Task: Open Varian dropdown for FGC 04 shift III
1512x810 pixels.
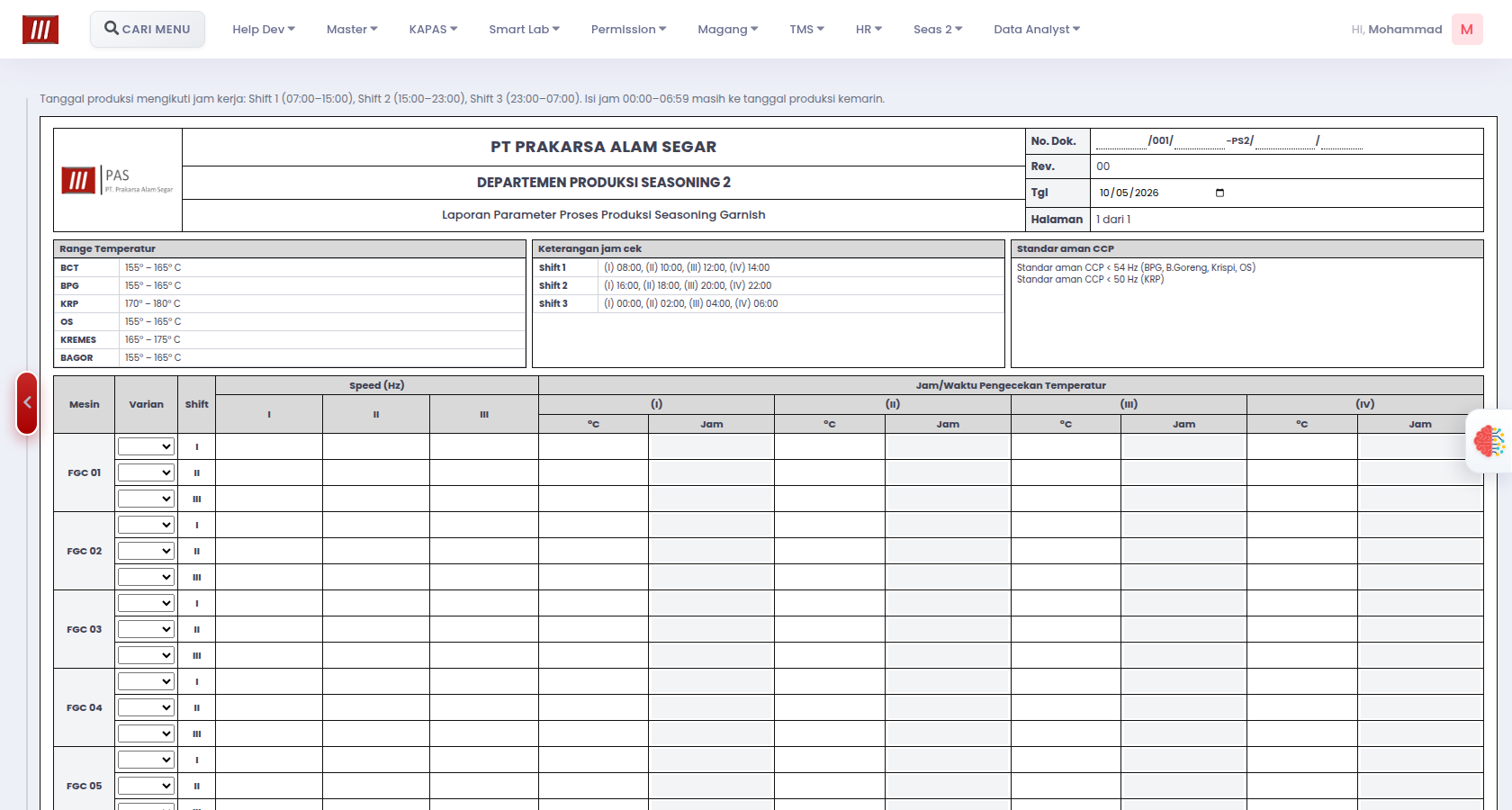Action: tap(146, 733)
